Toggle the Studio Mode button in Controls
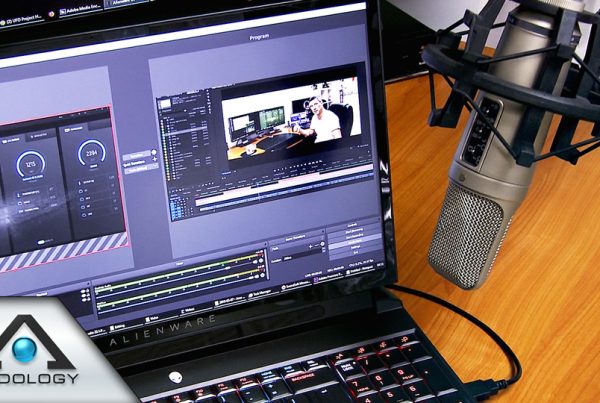 tap(356, 244)
